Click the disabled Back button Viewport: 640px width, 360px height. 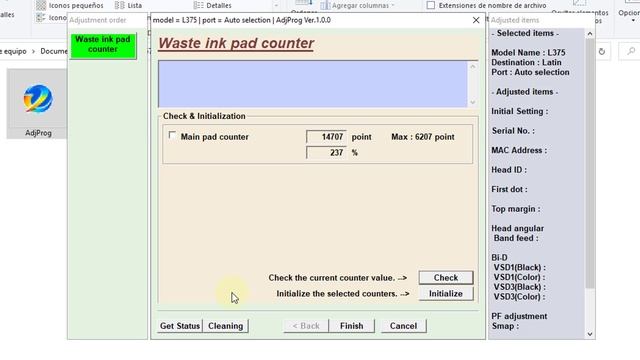[x=306, y=326]
